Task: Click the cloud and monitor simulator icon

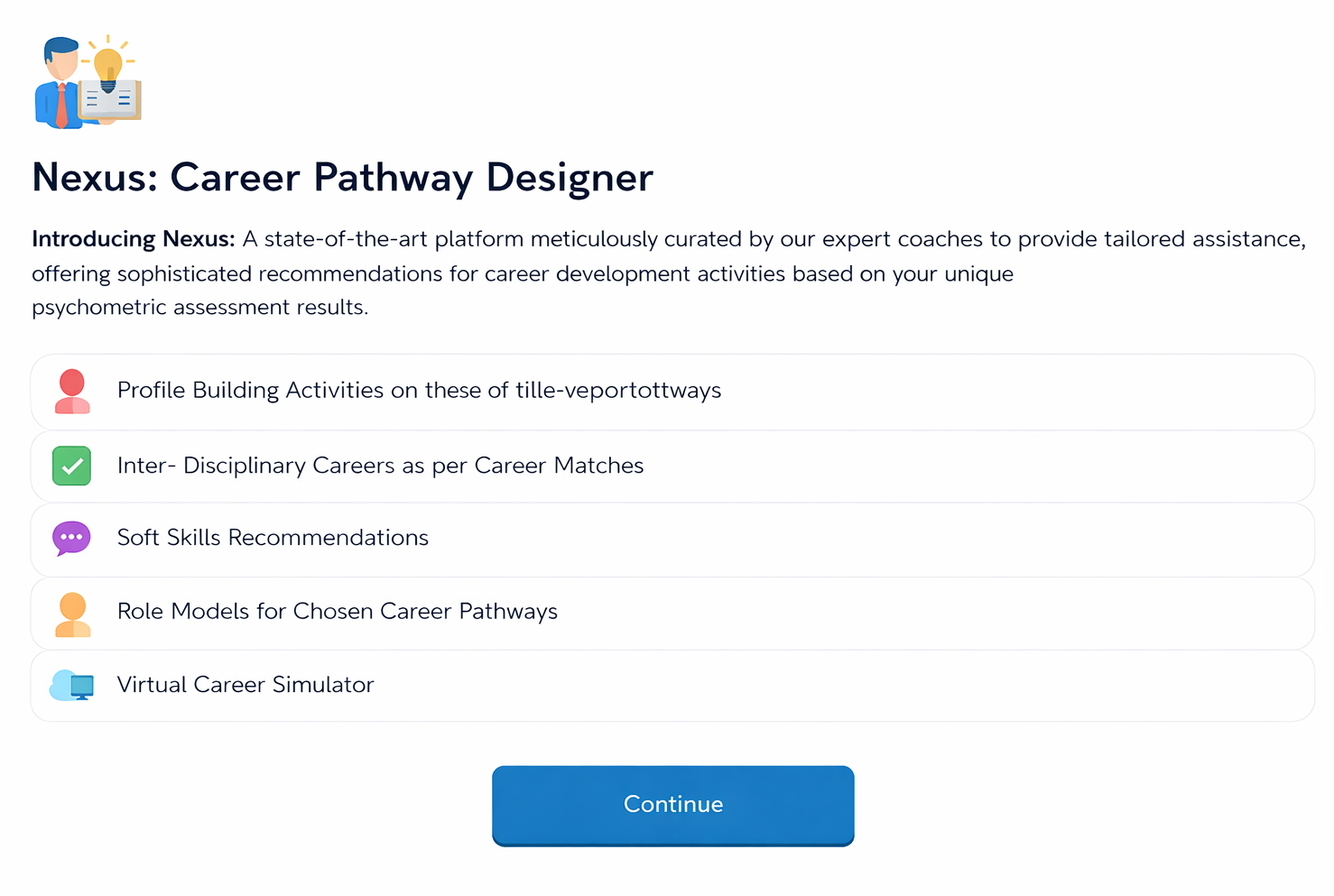Action: coord(72,686)
